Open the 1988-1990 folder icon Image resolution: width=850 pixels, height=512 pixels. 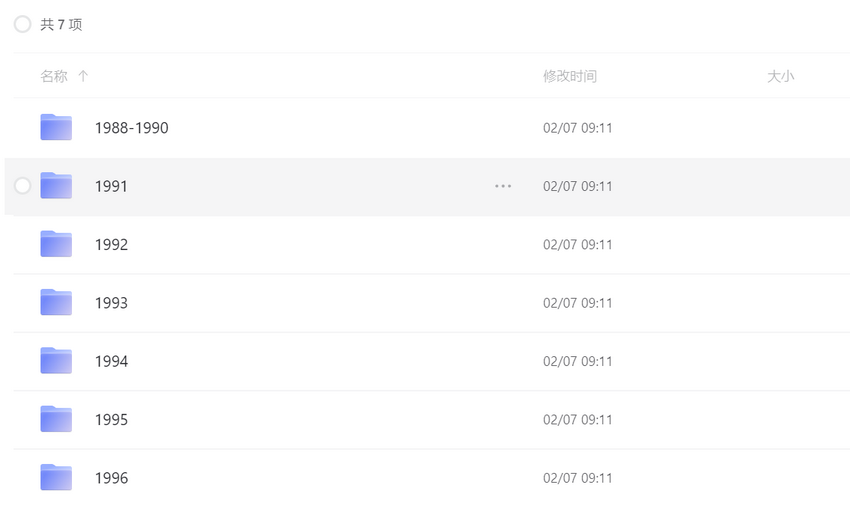(x=56, y=127)
